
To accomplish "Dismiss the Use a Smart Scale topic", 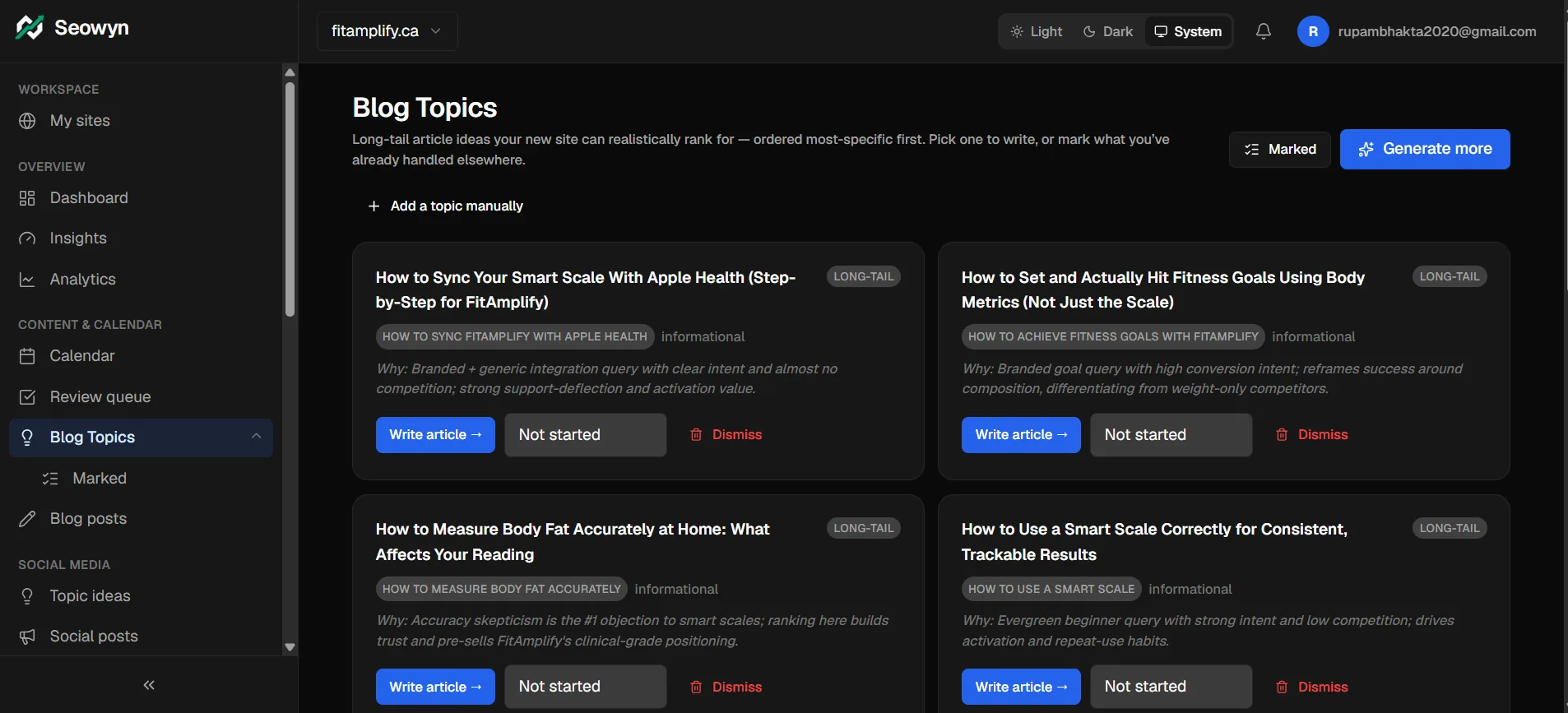I will 1311,687.
